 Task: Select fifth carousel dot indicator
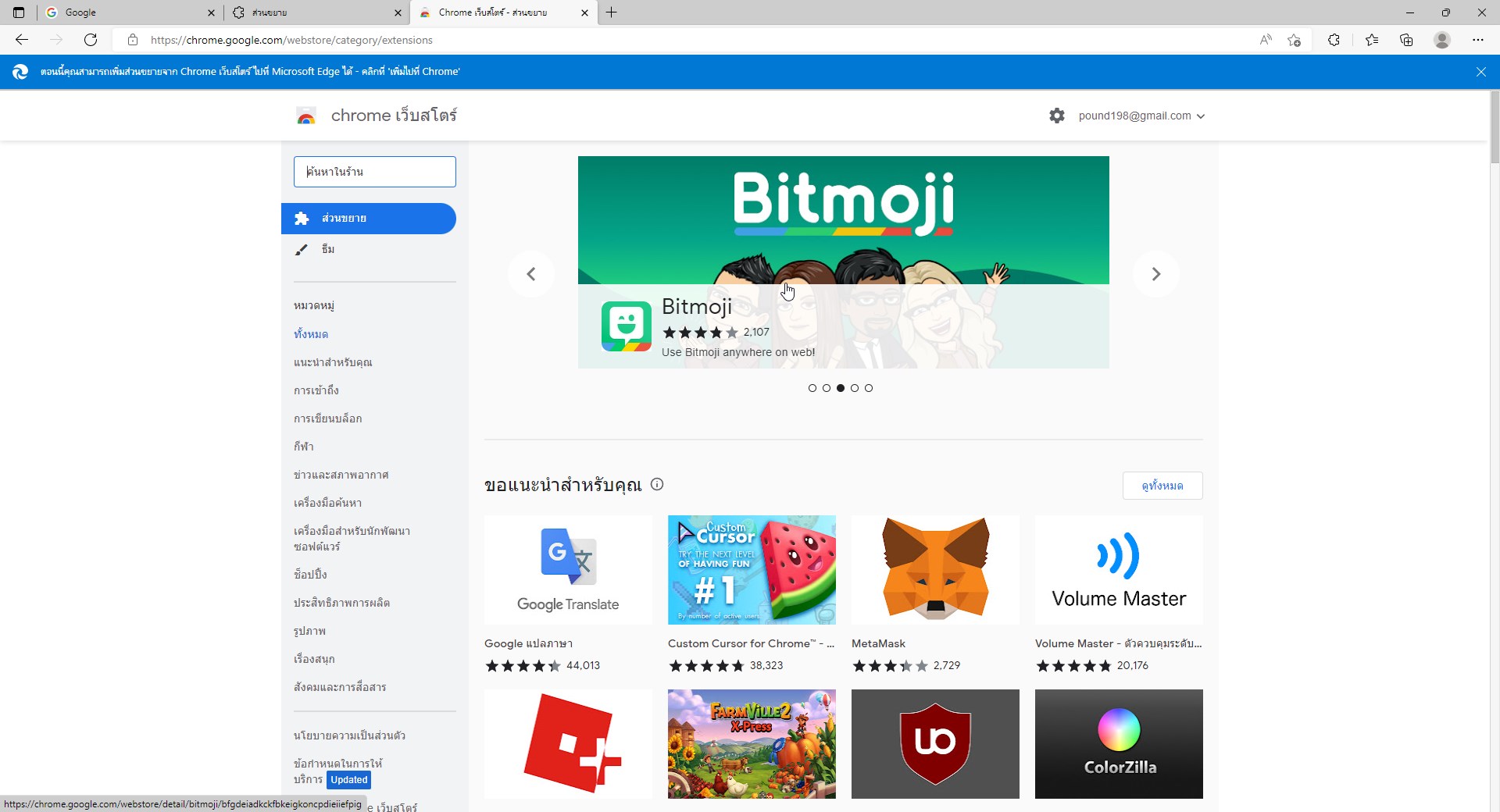click(x=869, y=388)
